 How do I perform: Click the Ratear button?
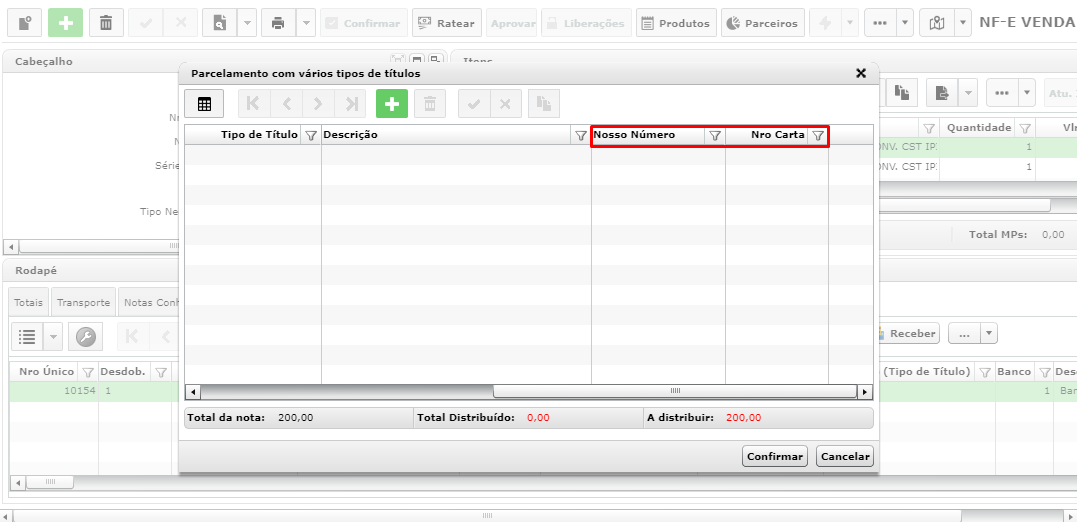click(x=447, y=23)
